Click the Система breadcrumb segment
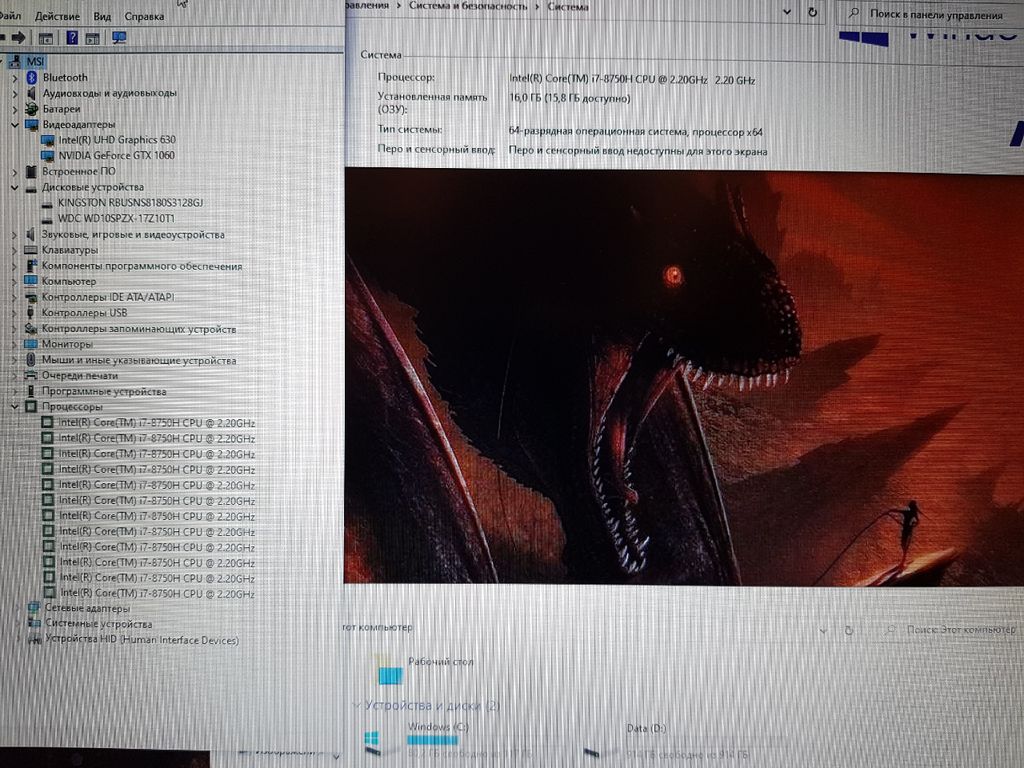 click(568, 7)
